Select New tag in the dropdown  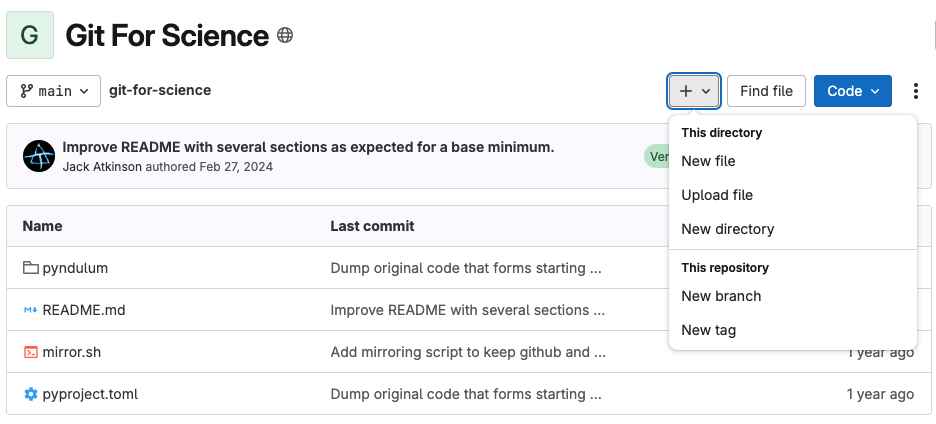(709, 330)
